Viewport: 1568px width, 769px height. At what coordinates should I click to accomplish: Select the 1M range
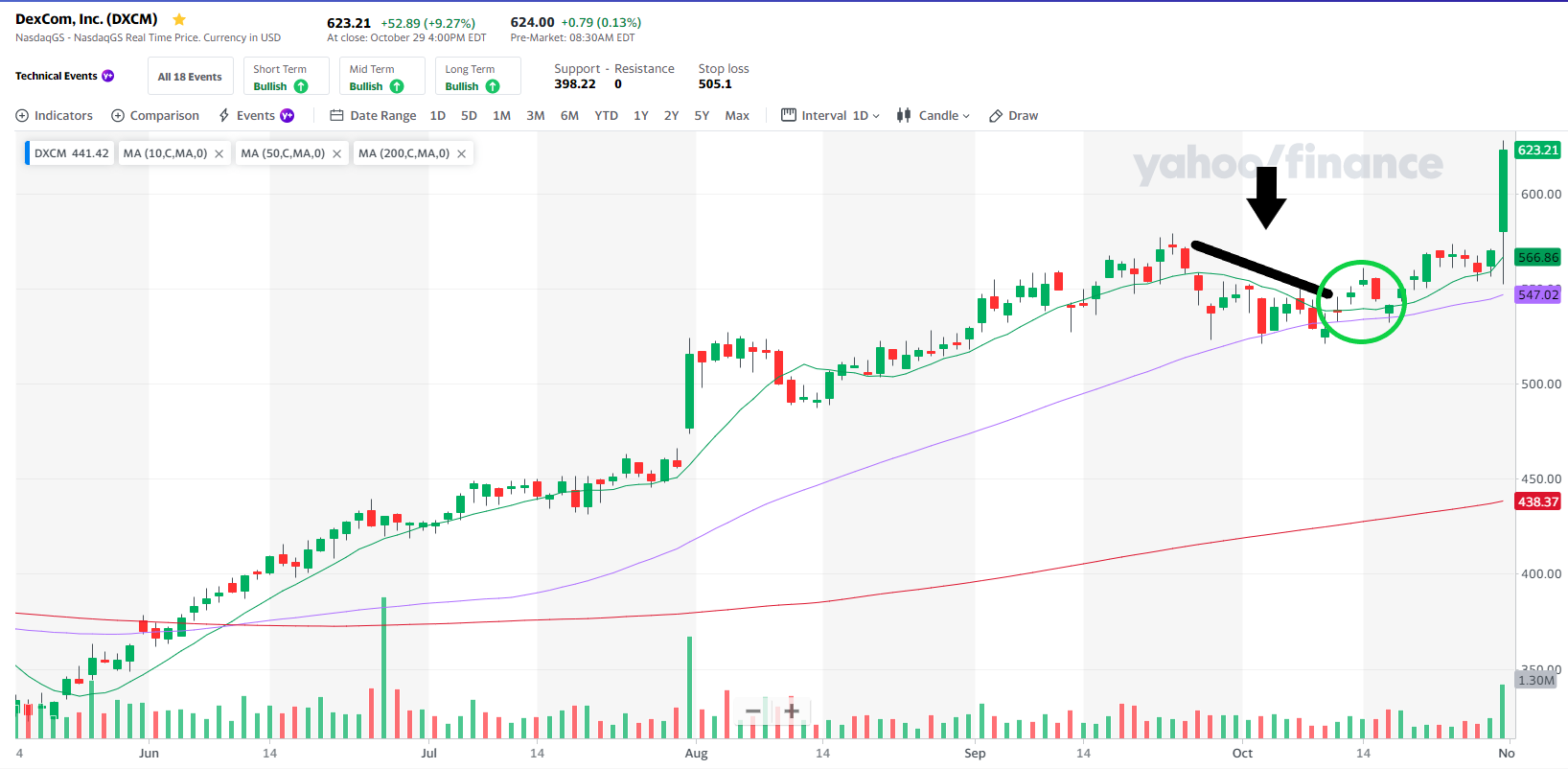(501, 115)
